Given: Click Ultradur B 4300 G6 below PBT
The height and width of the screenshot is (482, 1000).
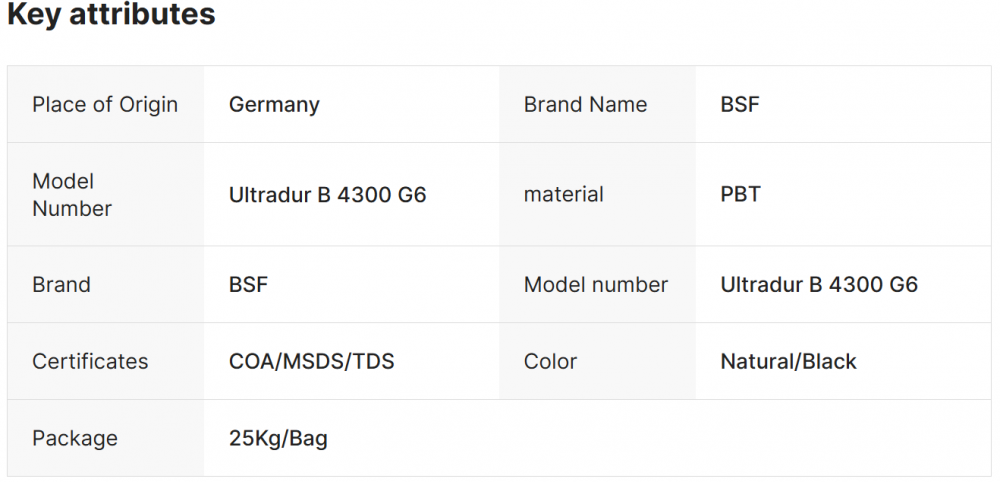Looking at the screenshot, I should tap(819, 285).
